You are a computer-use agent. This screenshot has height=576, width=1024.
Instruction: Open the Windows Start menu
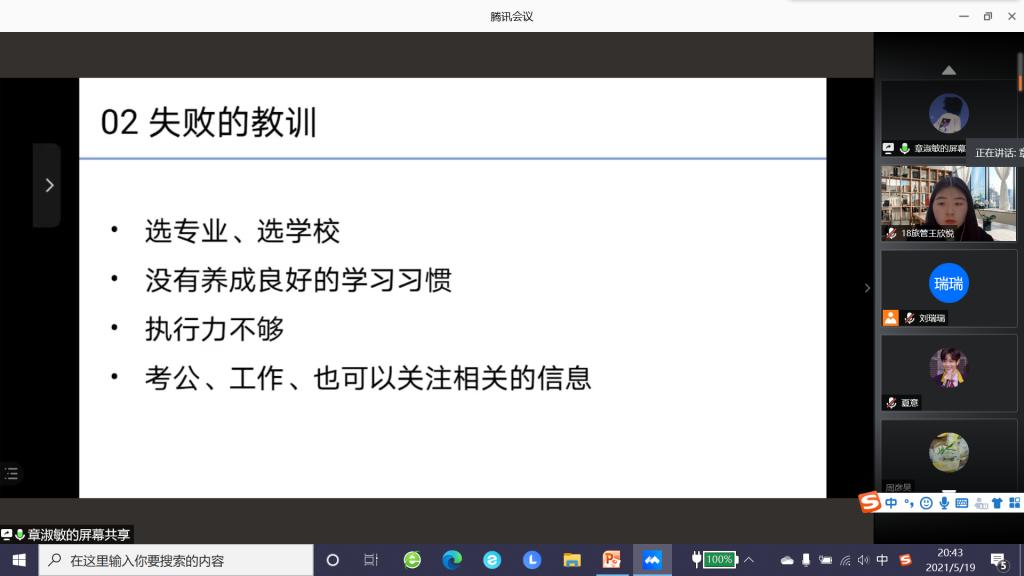coord(19,560)
